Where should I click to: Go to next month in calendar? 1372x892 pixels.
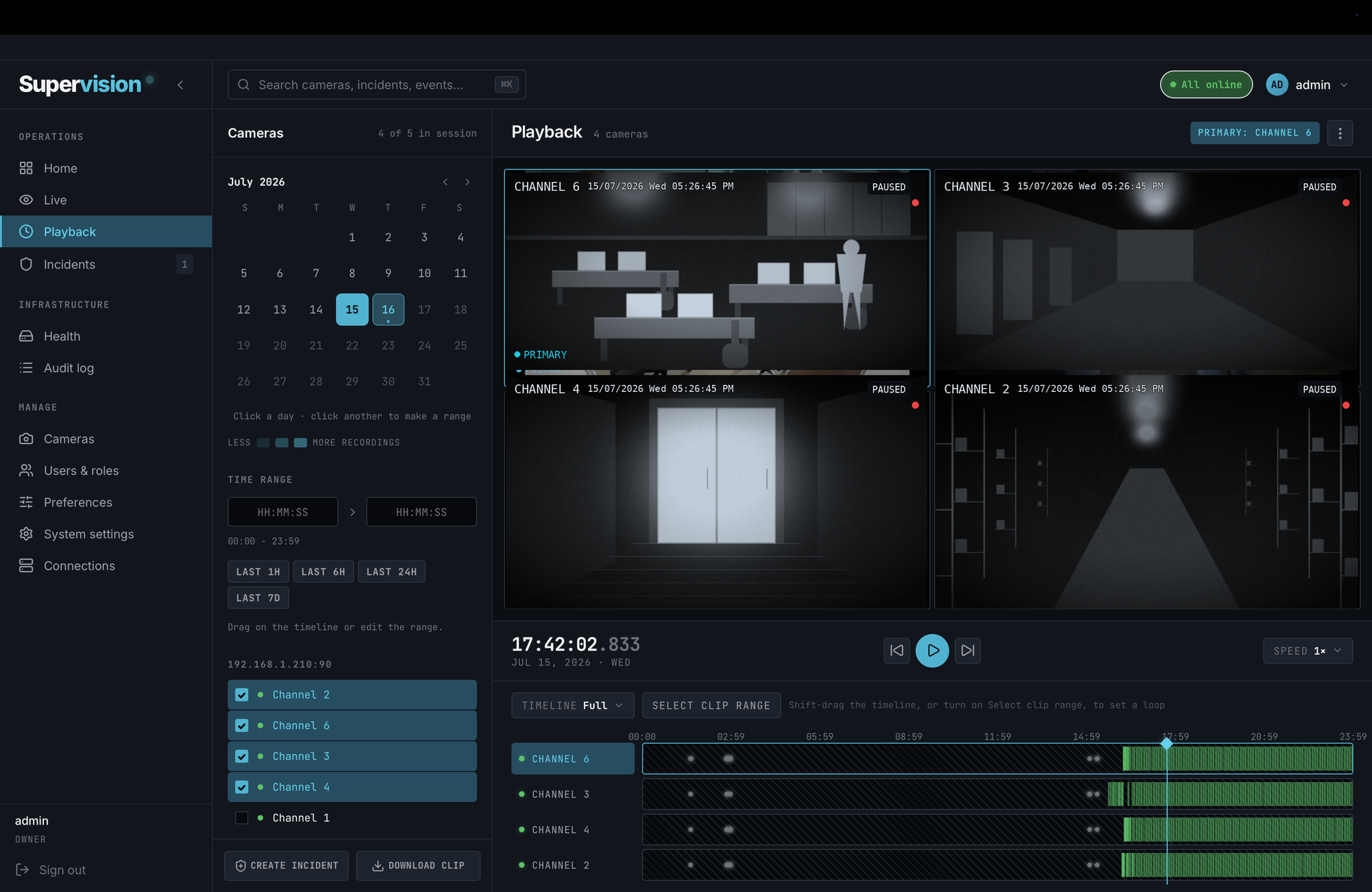click(x=468, y=182)
